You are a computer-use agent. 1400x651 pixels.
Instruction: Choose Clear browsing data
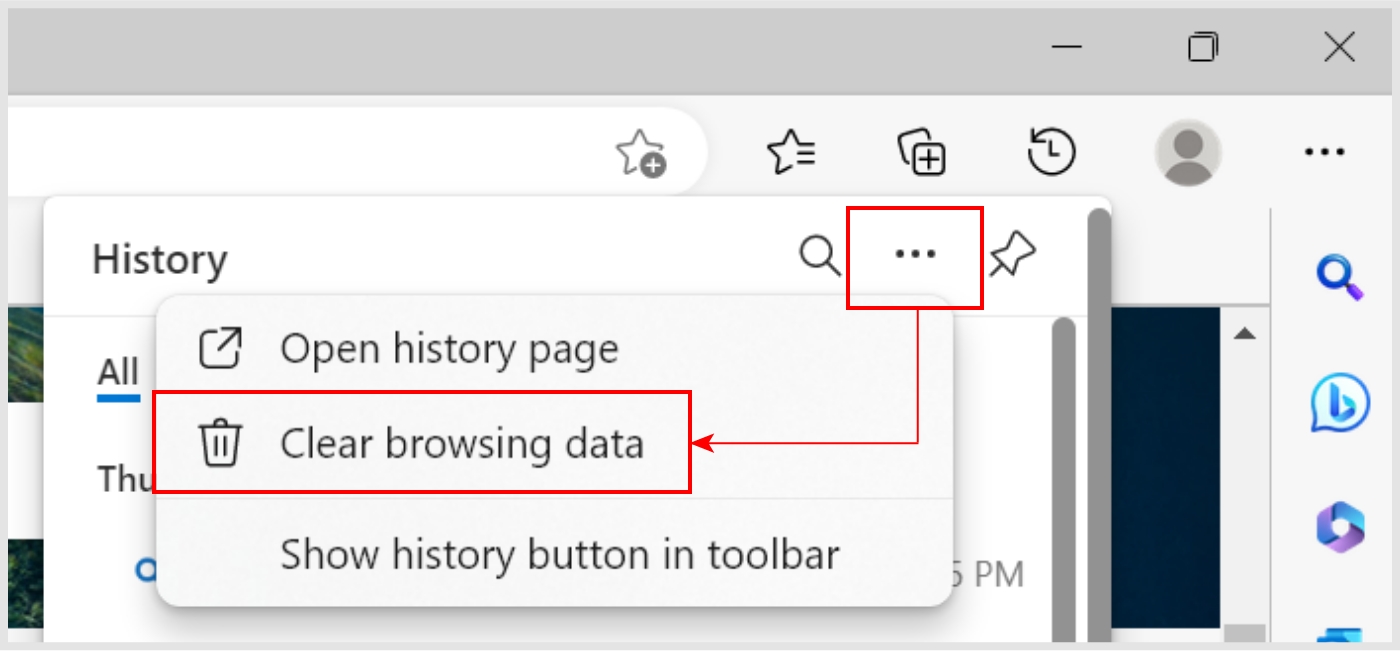(x=422, y=442)
